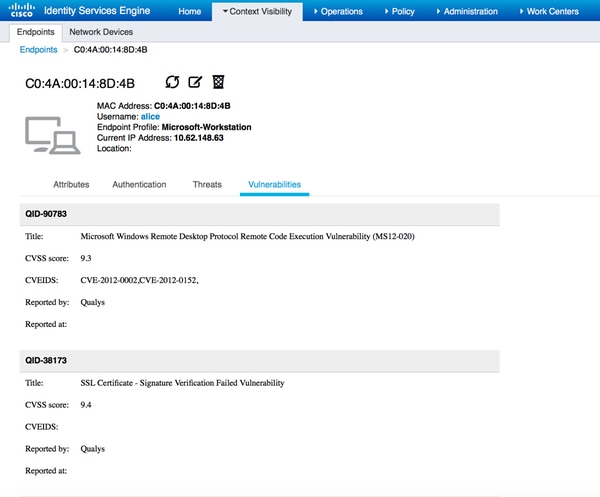Click the IP address 10.62.148.63
The height and width of the screenshot is (497, 600).
coord(199,138)
